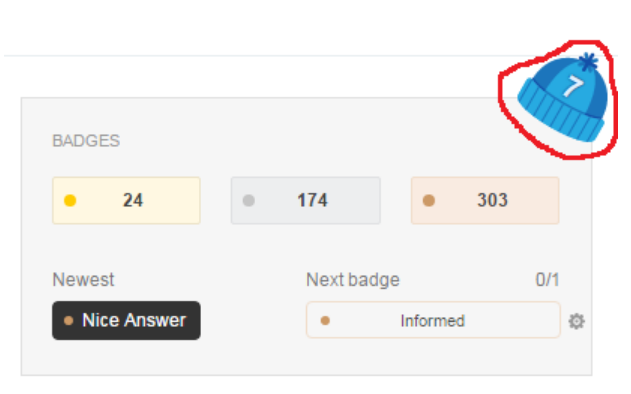Click the bronze dot in Informed badge

point(325,321)
